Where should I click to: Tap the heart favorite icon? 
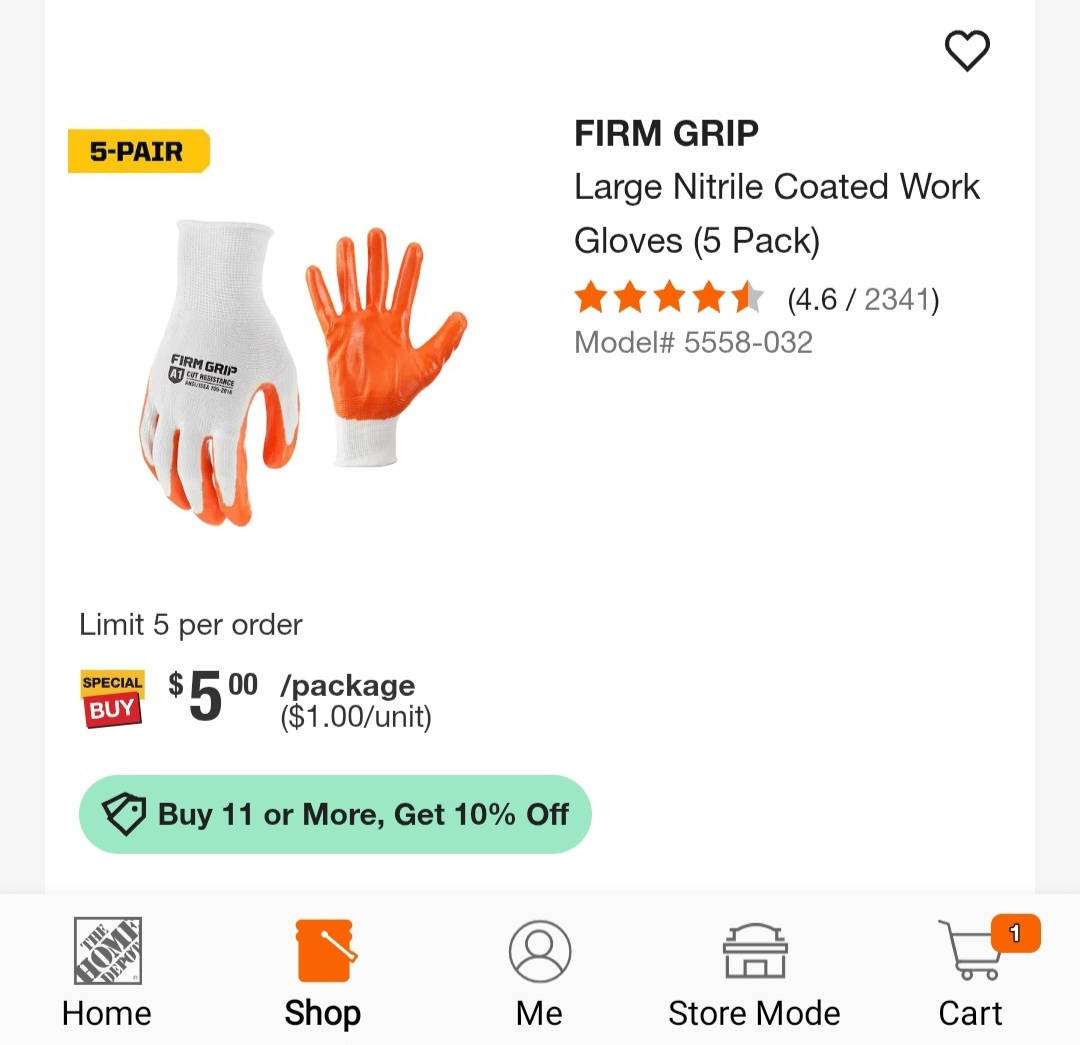(x=966, y=50)
